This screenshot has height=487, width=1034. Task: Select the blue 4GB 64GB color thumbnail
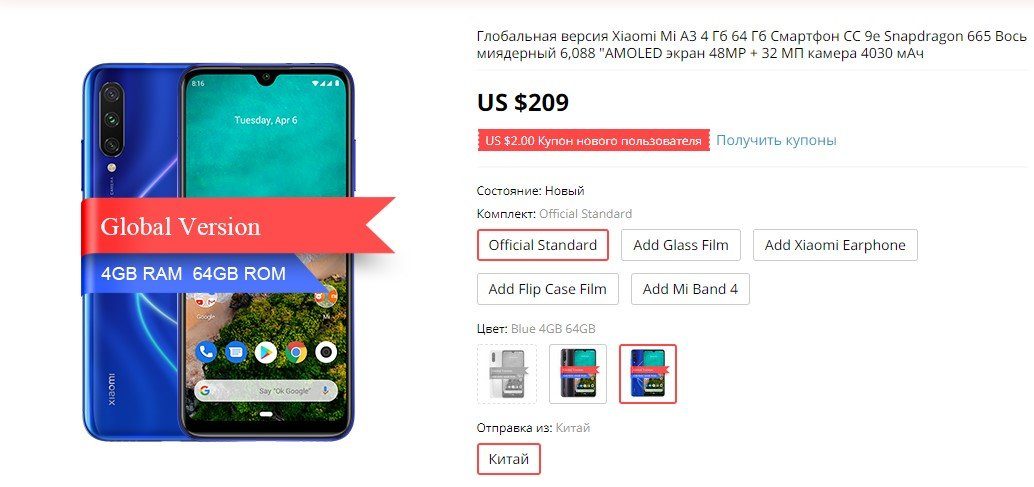click(648, 374)
